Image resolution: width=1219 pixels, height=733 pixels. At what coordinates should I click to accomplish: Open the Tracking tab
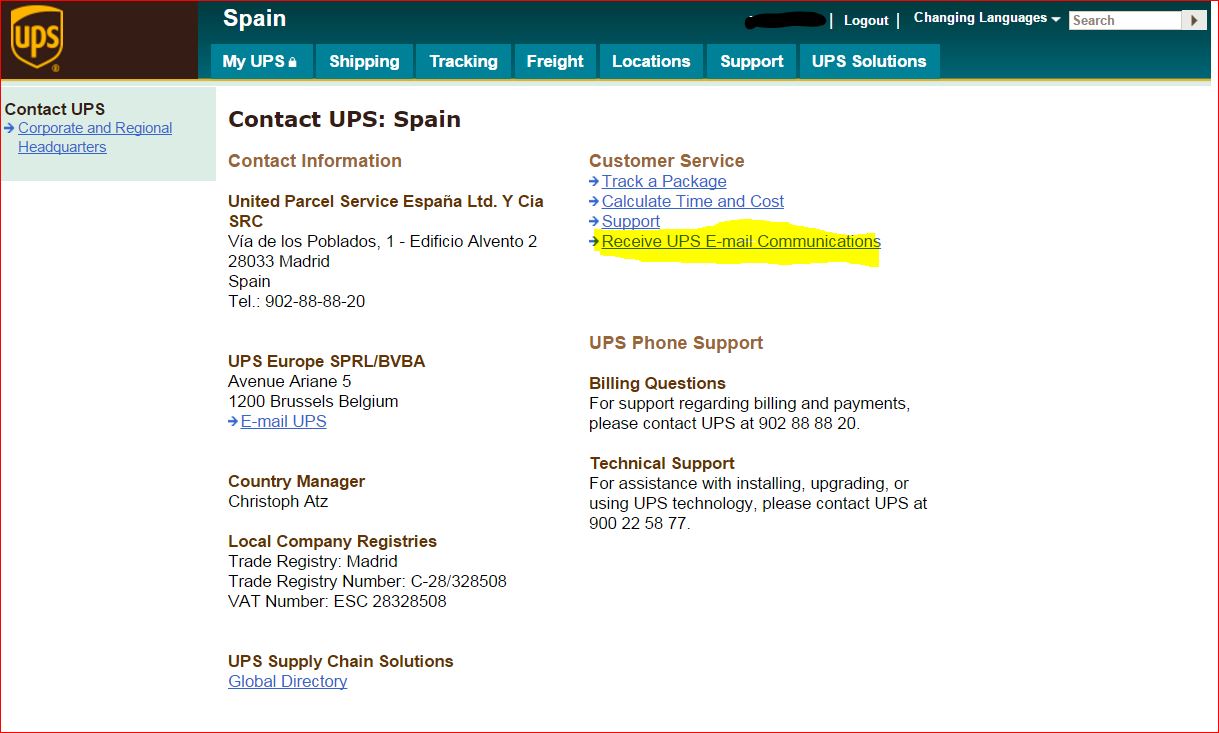(x=463, y=61)
